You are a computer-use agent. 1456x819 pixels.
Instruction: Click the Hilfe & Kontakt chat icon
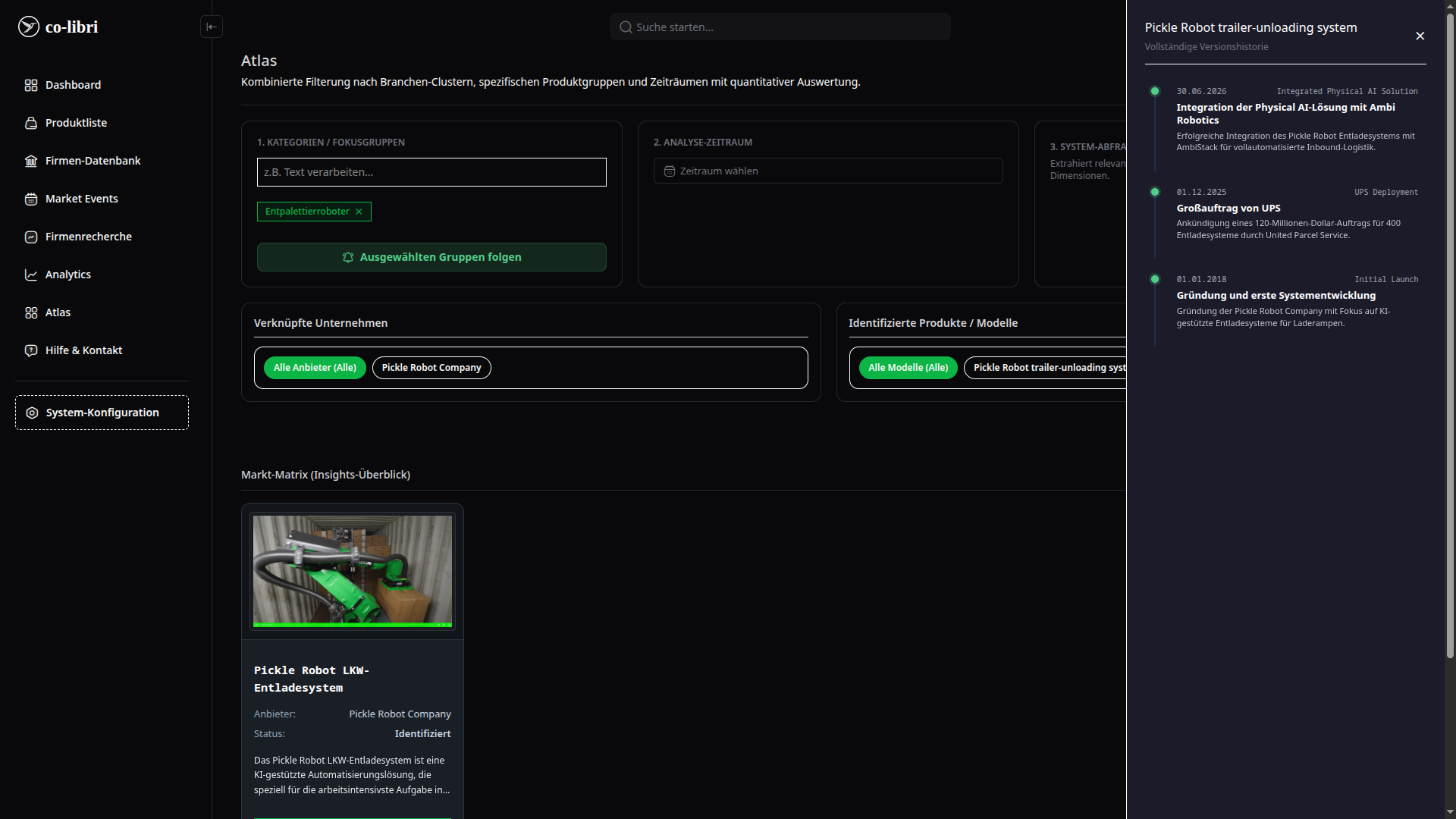click(x=31, y=350)
